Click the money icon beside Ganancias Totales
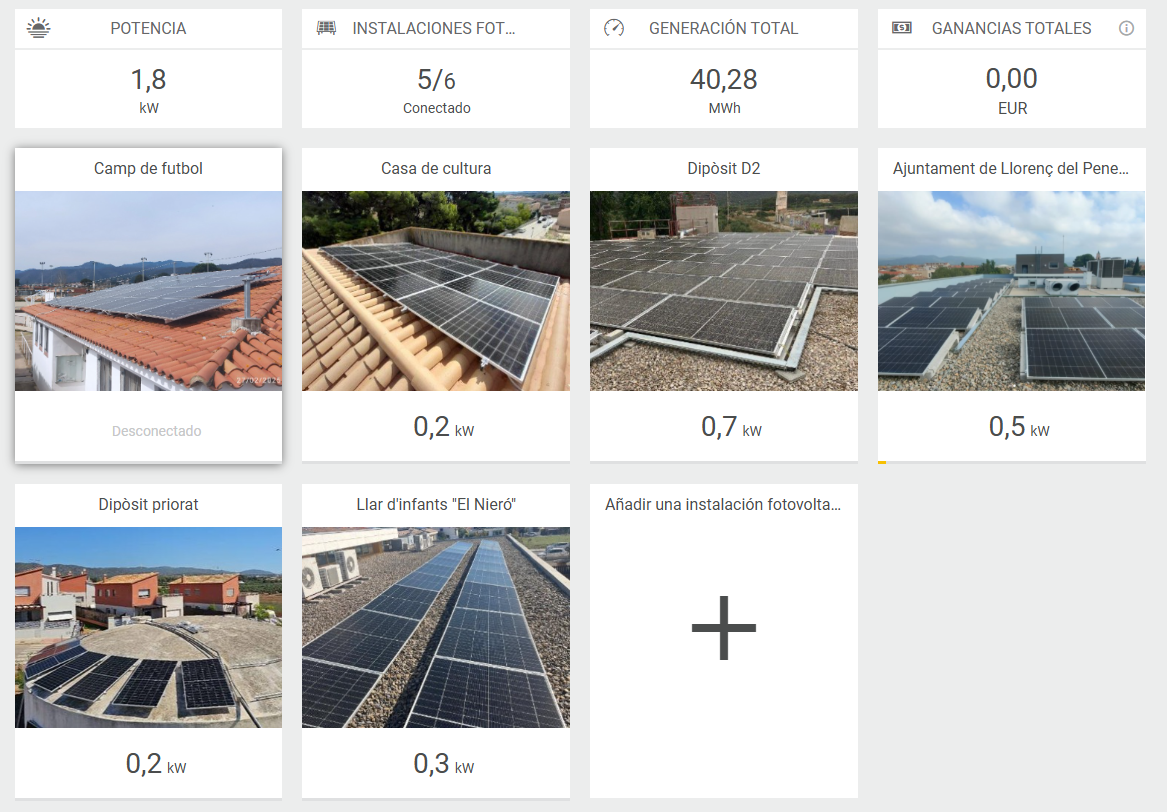The image size is (1167, 812). click(901, 28)
